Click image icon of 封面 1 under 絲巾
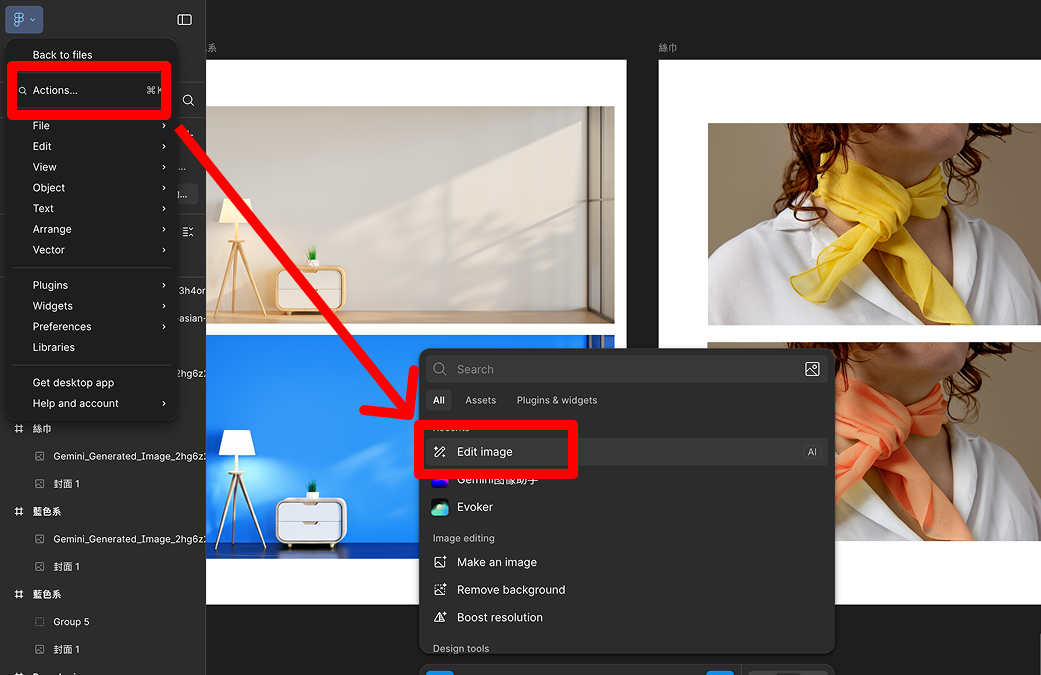1041x675 pixels. tap(40, 484)
